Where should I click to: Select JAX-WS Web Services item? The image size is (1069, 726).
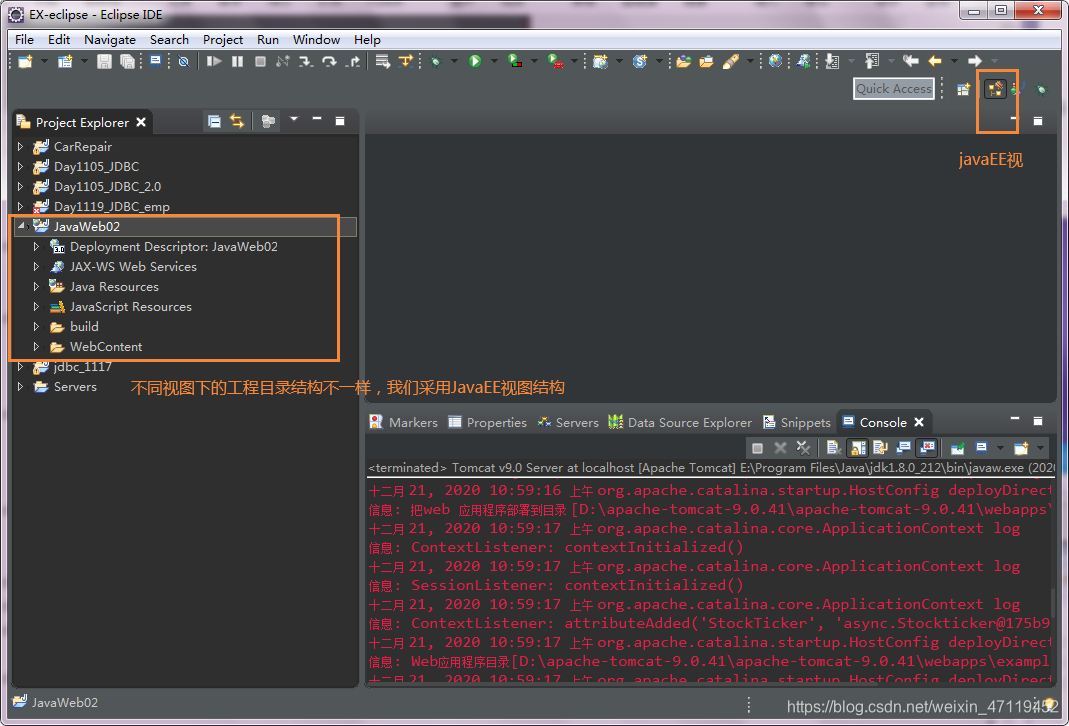tap(133, 267)
